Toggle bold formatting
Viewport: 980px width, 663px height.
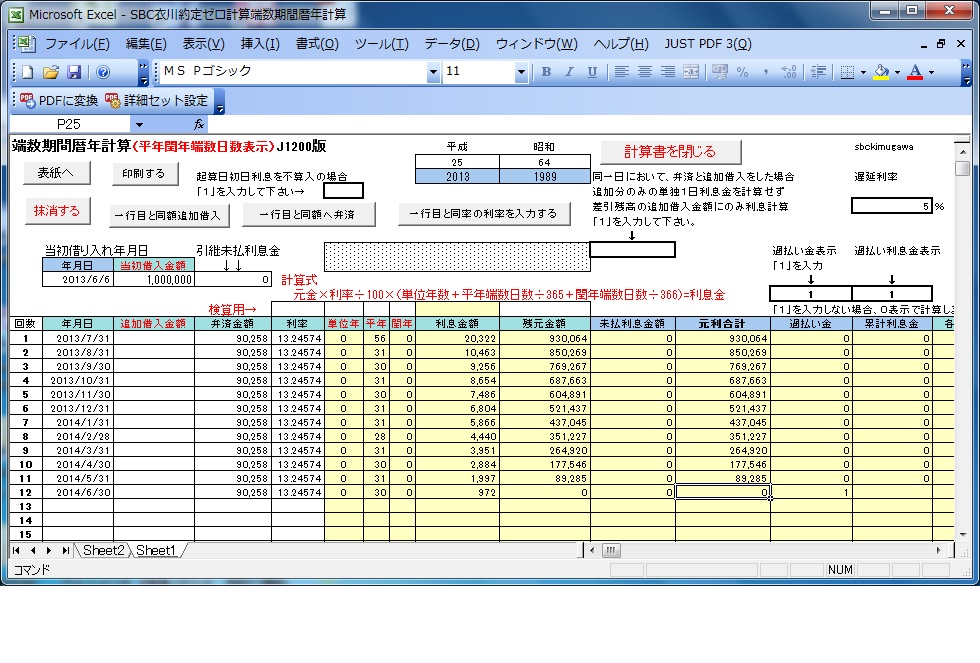point(546,72)
